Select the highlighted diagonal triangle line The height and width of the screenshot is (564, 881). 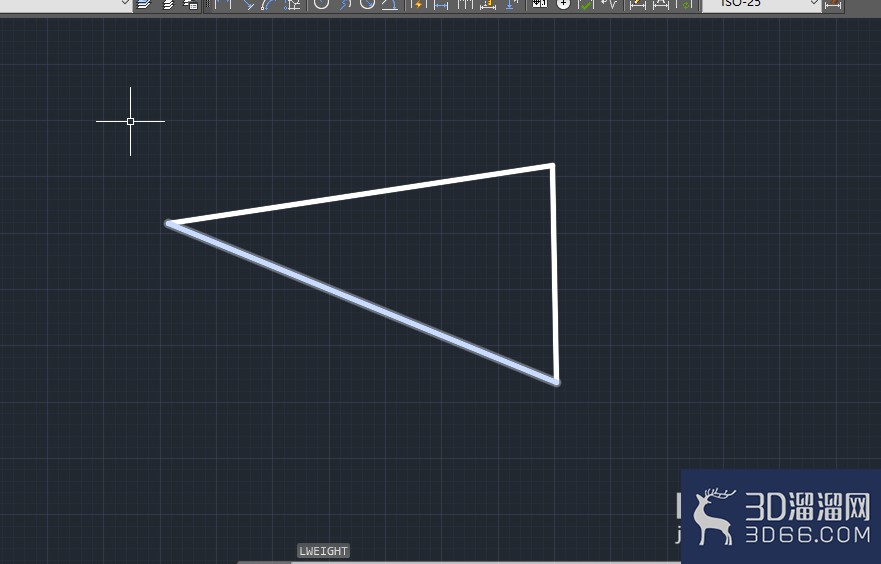[362, 303]
